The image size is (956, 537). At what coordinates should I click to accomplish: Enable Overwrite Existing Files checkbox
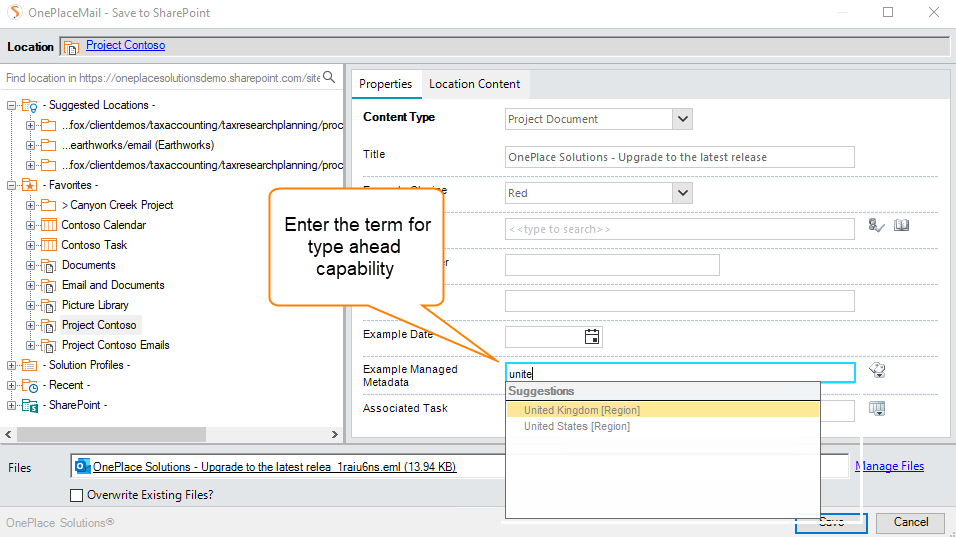pos(76,495)
